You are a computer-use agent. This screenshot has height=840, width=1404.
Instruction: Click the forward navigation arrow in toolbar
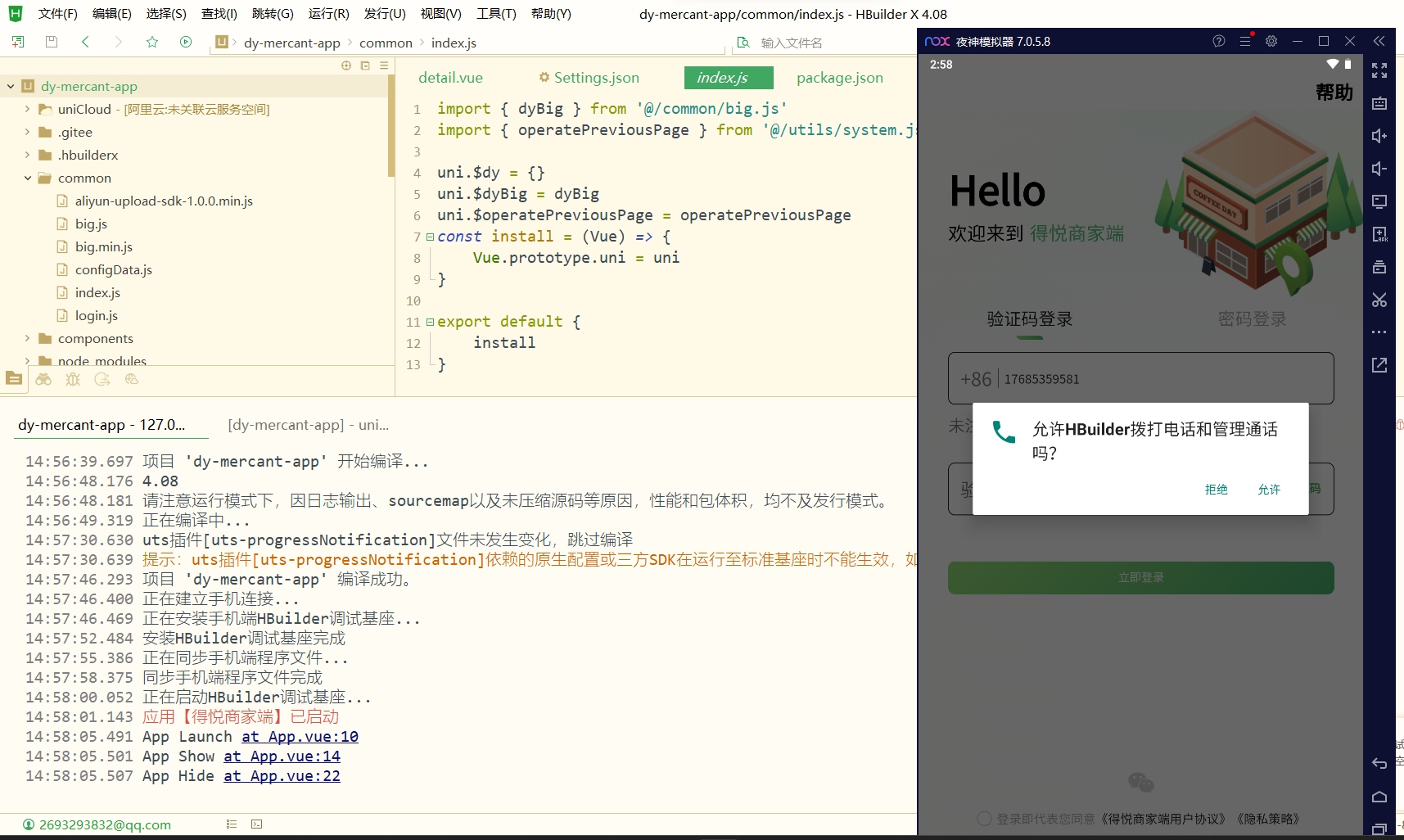click(x=119, y=42)
